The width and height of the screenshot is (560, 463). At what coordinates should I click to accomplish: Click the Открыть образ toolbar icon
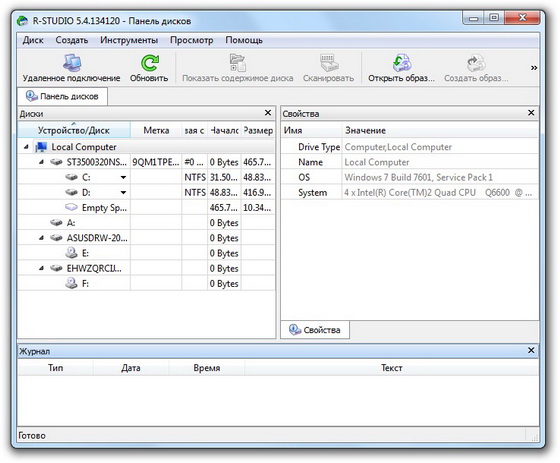tap(402, 63)
